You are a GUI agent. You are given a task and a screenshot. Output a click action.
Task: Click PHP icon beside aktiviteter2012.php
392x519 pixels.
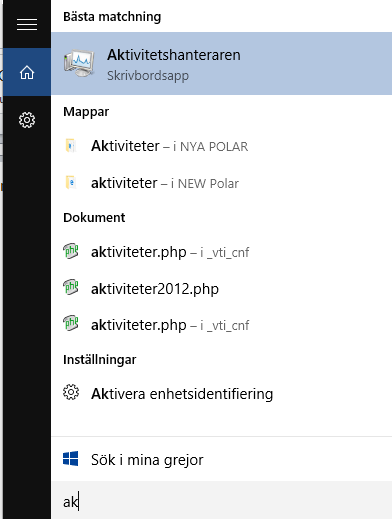(71, 287)
